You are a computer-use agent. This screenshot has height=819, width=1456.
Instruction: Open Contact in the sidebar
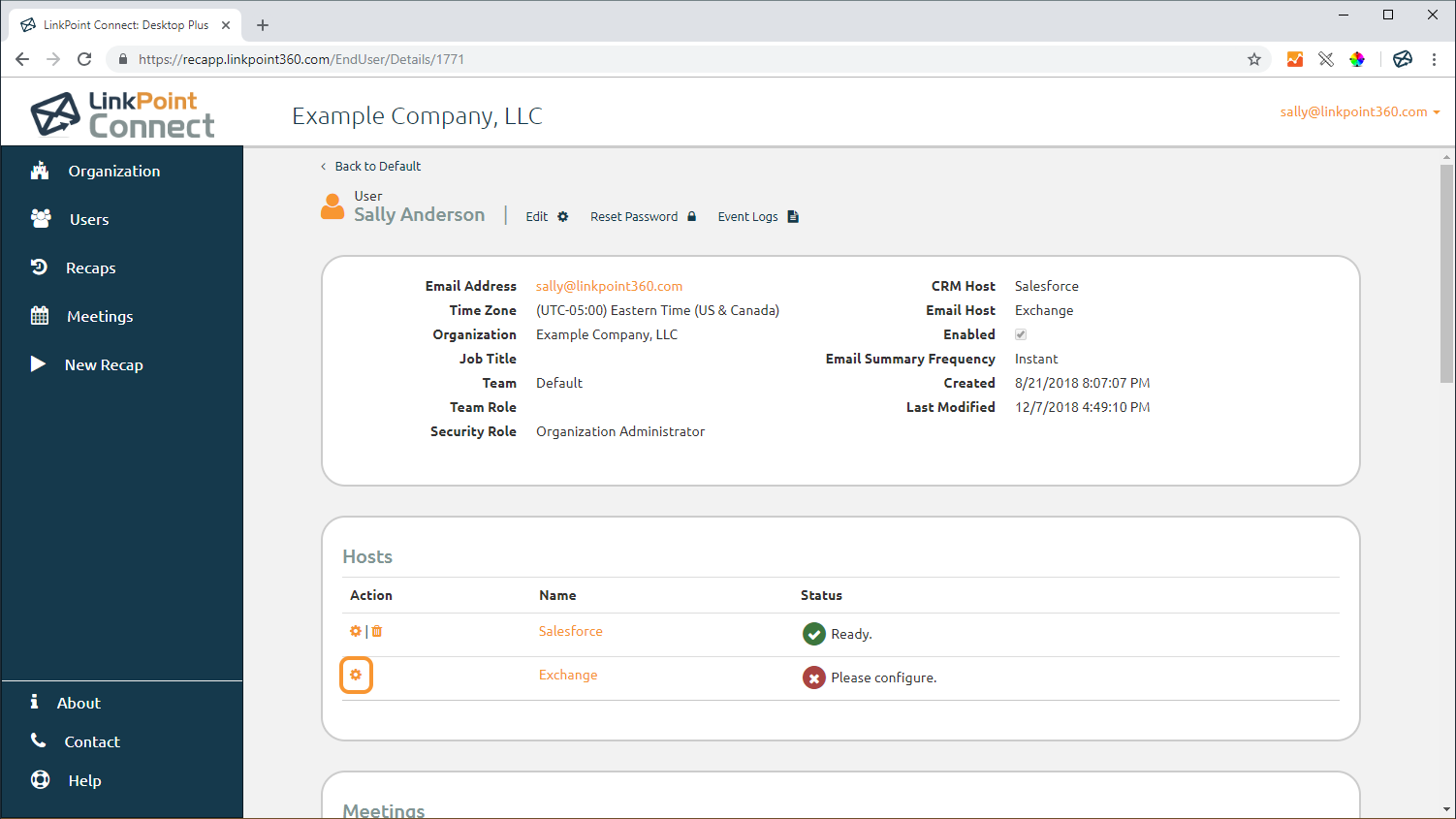point(92,741)
